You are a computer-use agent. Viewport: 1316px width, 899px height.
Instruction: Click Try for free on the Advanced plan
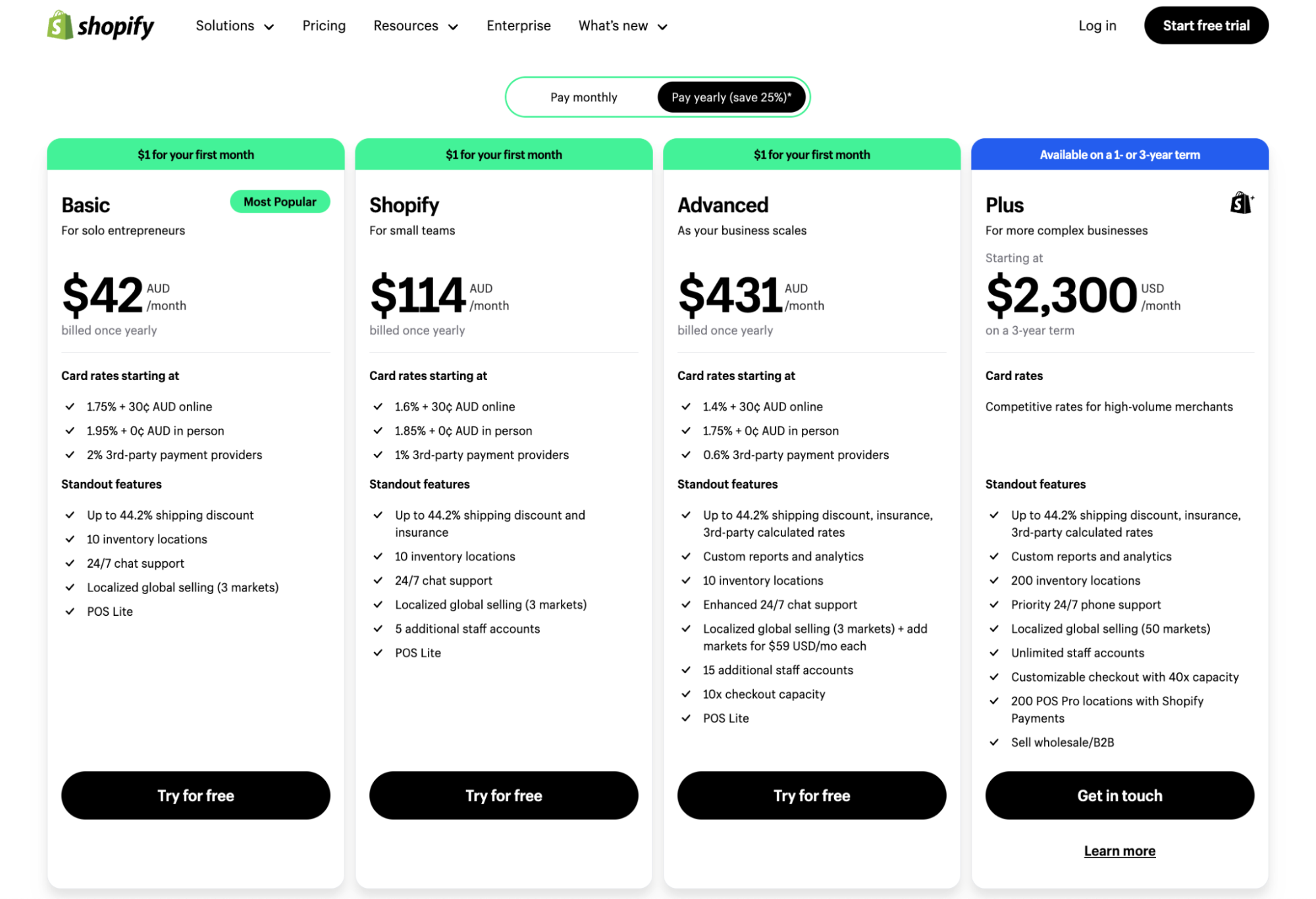click(811, 796)
